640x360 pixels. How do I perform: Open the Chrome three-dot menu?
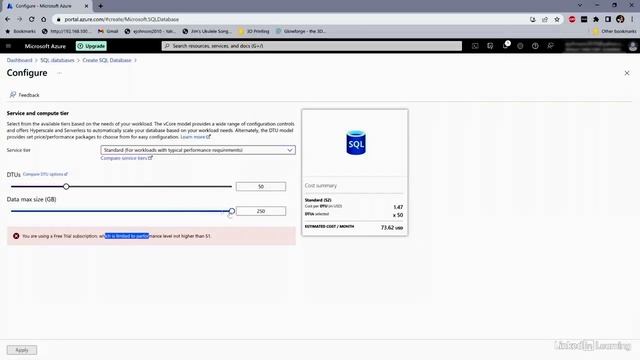click(x=632, y=19)
